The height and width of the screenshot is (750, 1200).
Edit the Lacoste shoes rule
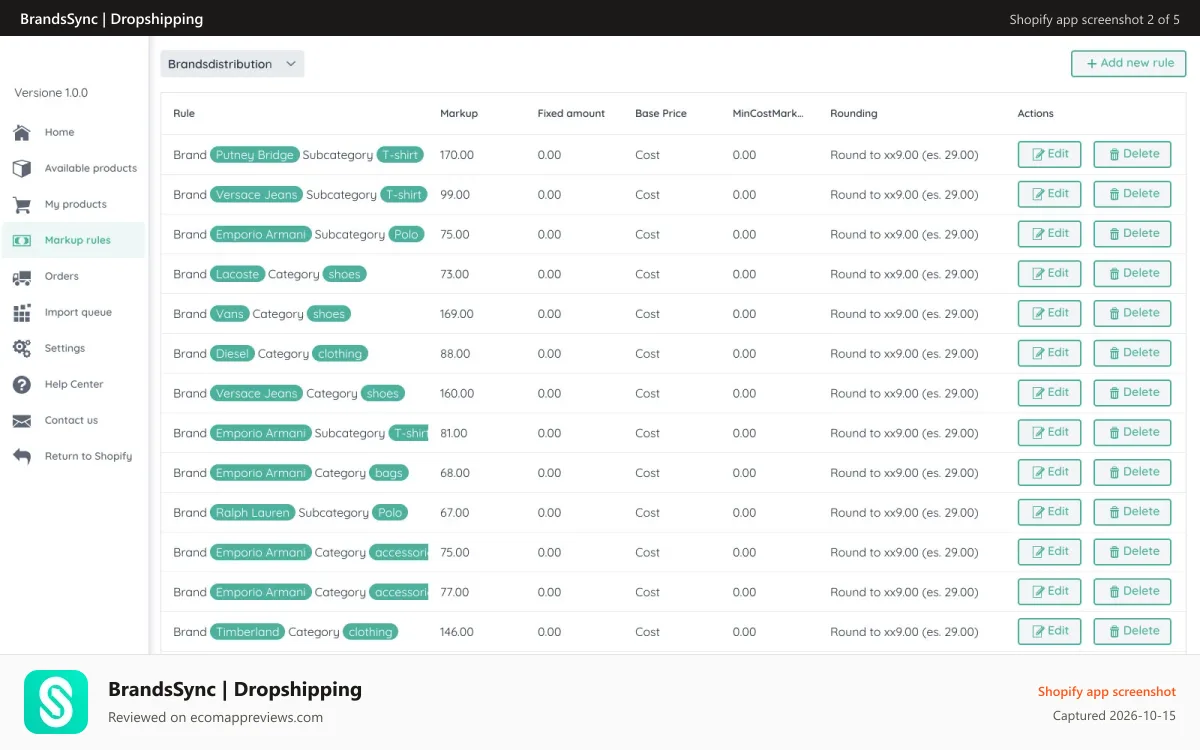point(1050,273)
